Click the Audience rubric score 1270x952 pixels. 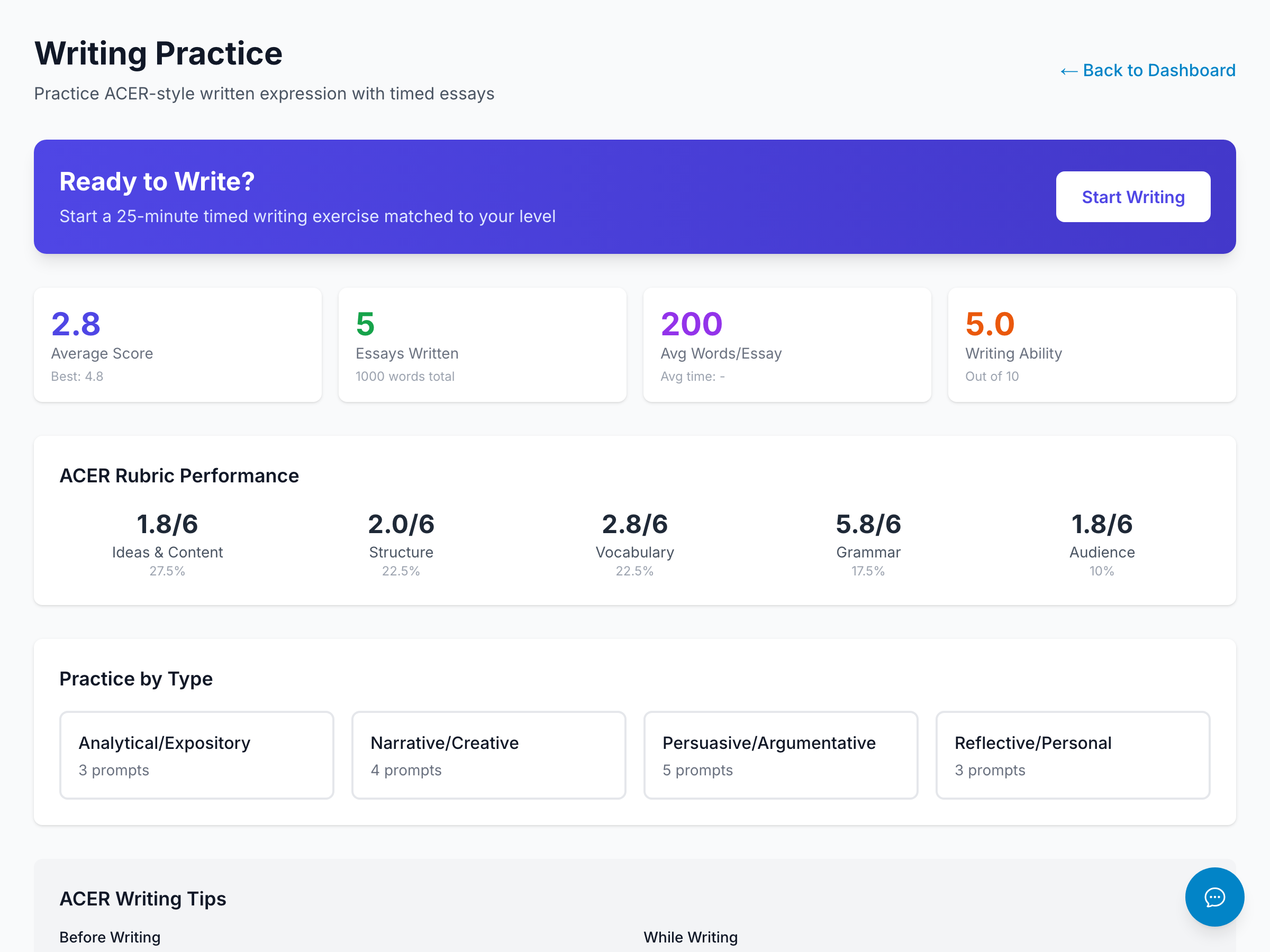1101,525
